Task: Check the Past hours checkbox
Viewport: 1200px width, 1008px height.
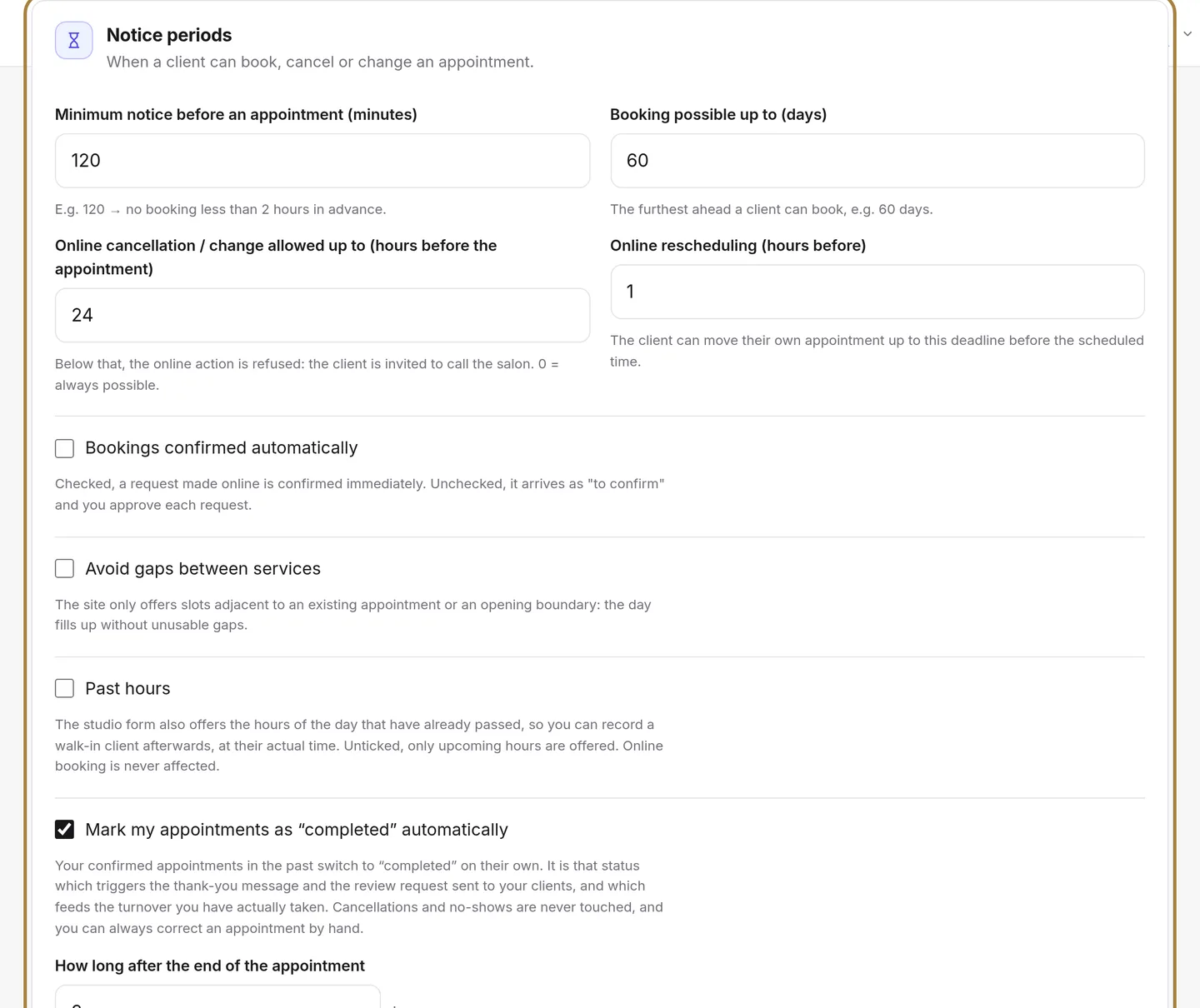Action: point(64,688)
